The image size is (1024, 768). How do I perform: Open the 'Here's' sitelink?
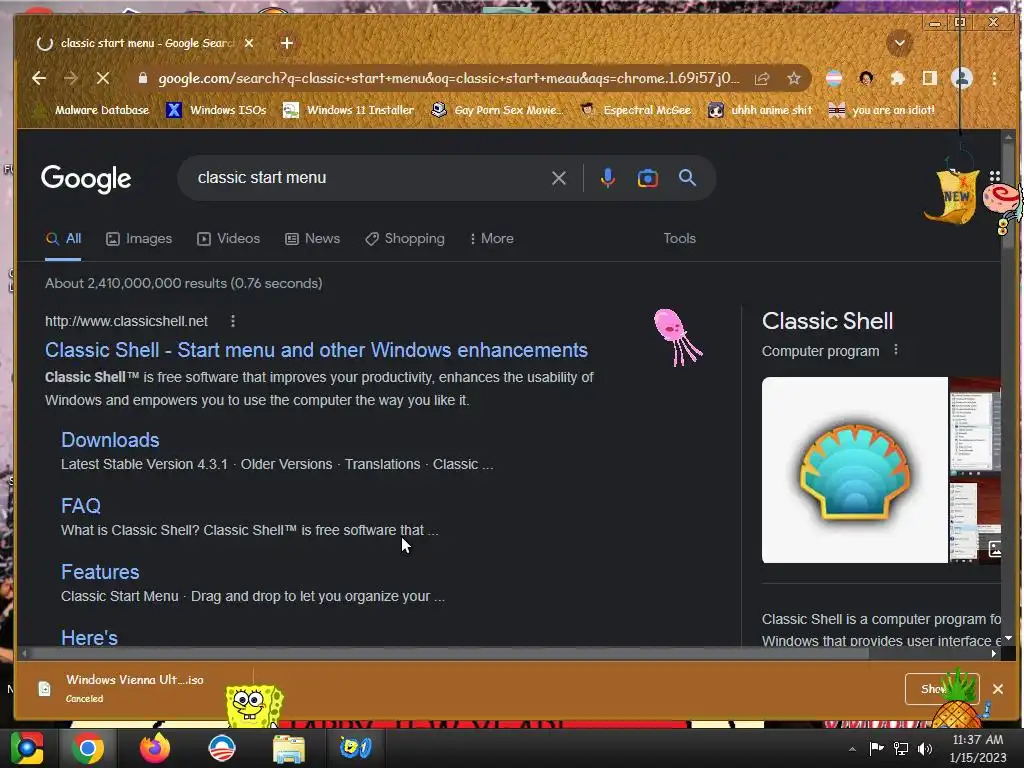[89, 637]
